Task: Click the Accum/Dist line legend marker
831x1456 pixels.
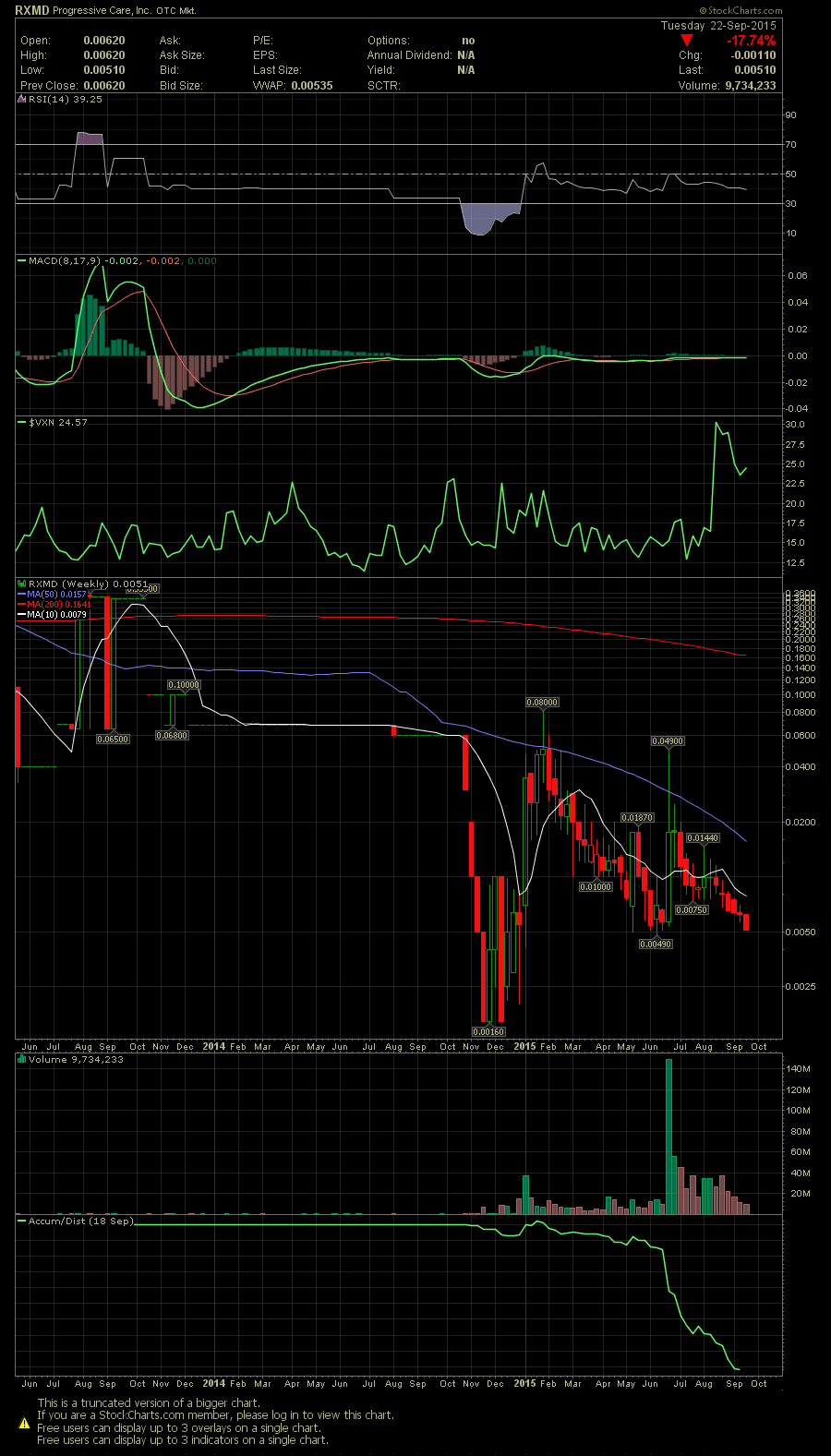Action: pyautogui.click(x=22, y=1221)
